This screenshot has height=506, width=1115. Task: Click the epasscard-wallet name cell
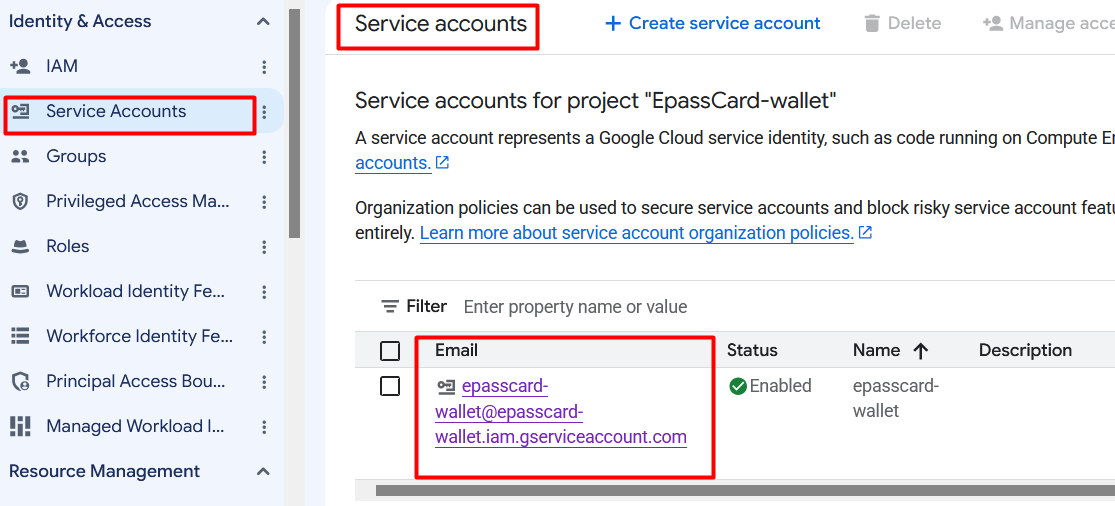pyautogui.click(x=896, y=399)
